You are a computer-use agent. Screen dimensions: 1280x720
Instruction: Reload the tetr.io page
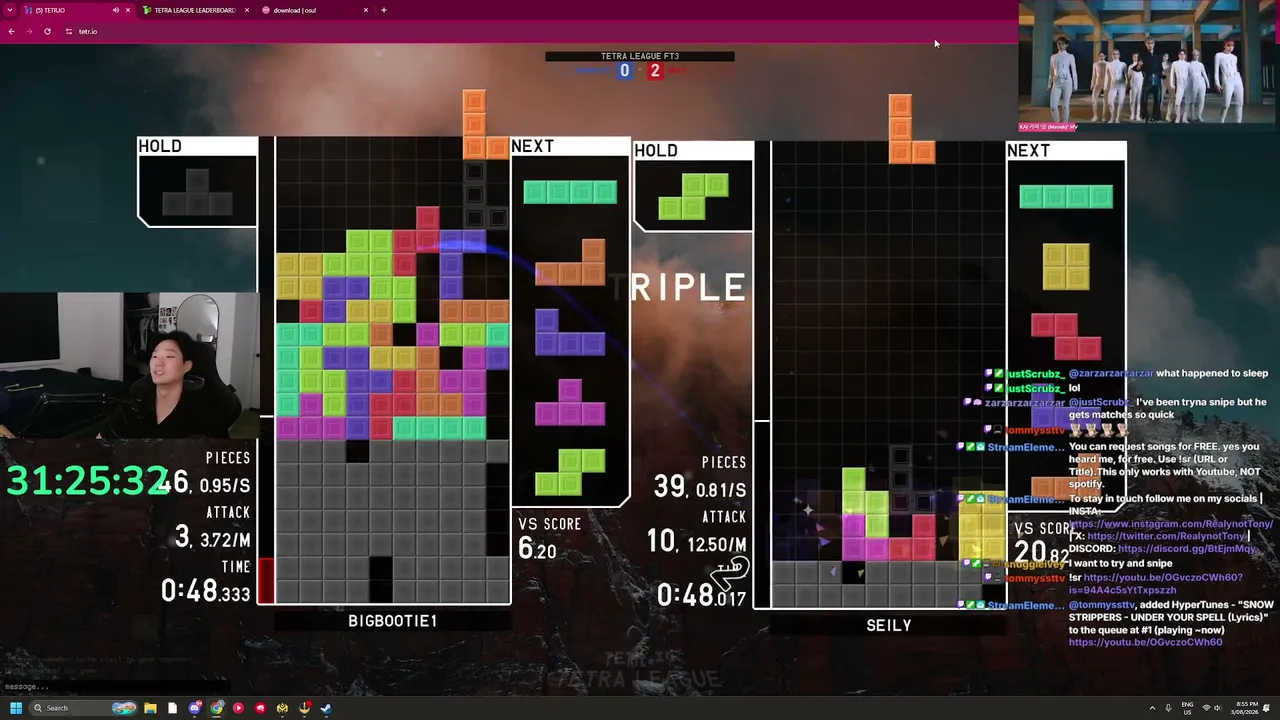tap(47, 31)
